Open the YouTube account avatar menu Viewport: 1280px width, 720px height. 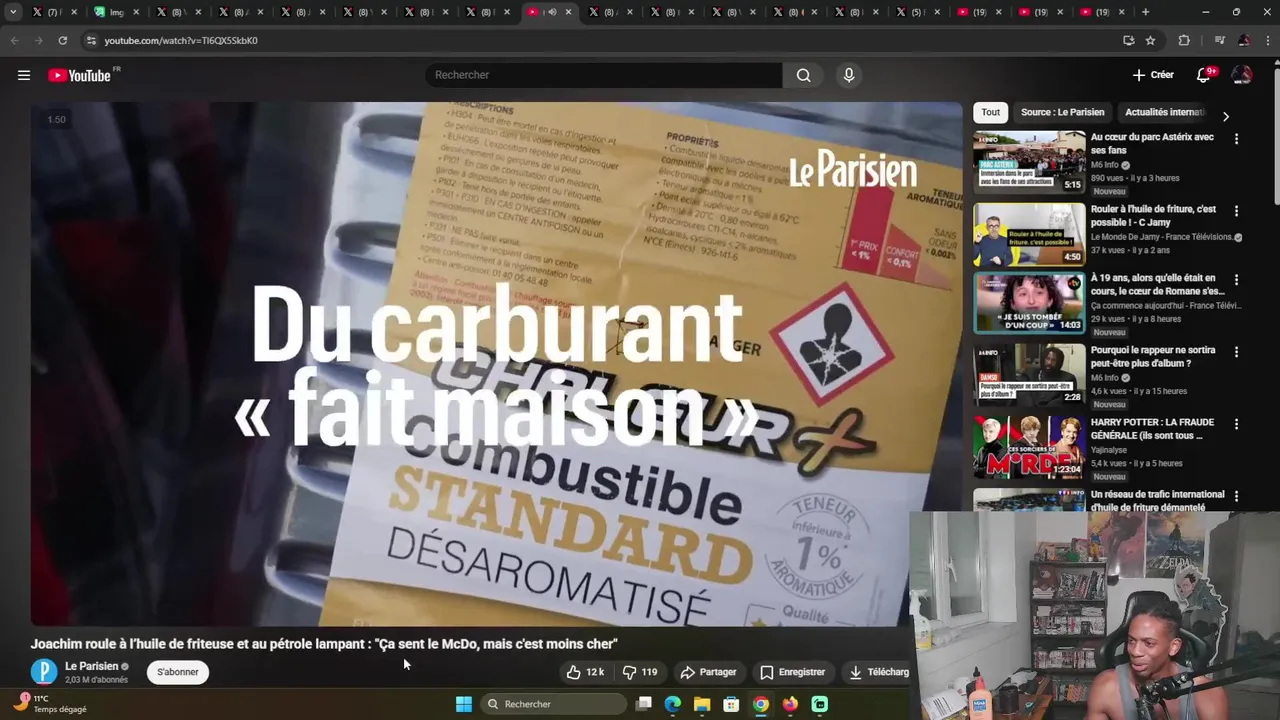coord(1242,75)
